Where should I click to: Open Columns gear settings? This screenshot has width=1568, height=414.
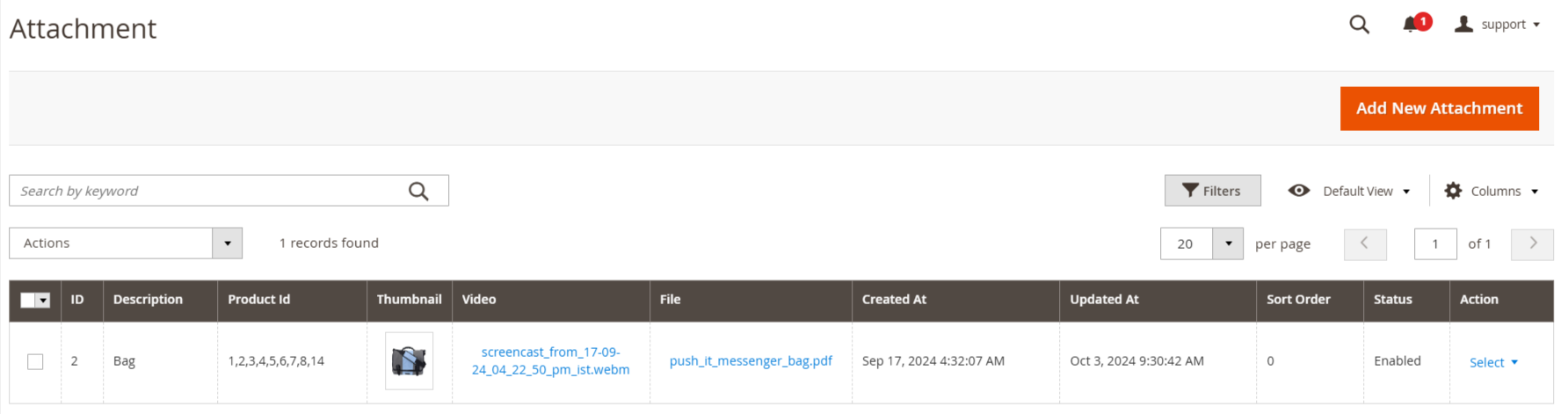1453,191
